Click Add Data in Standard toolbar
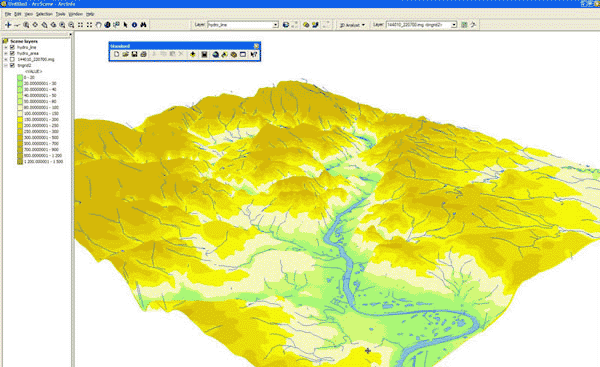This screenshot has height=367, width=600. click(x=193, y=55)
